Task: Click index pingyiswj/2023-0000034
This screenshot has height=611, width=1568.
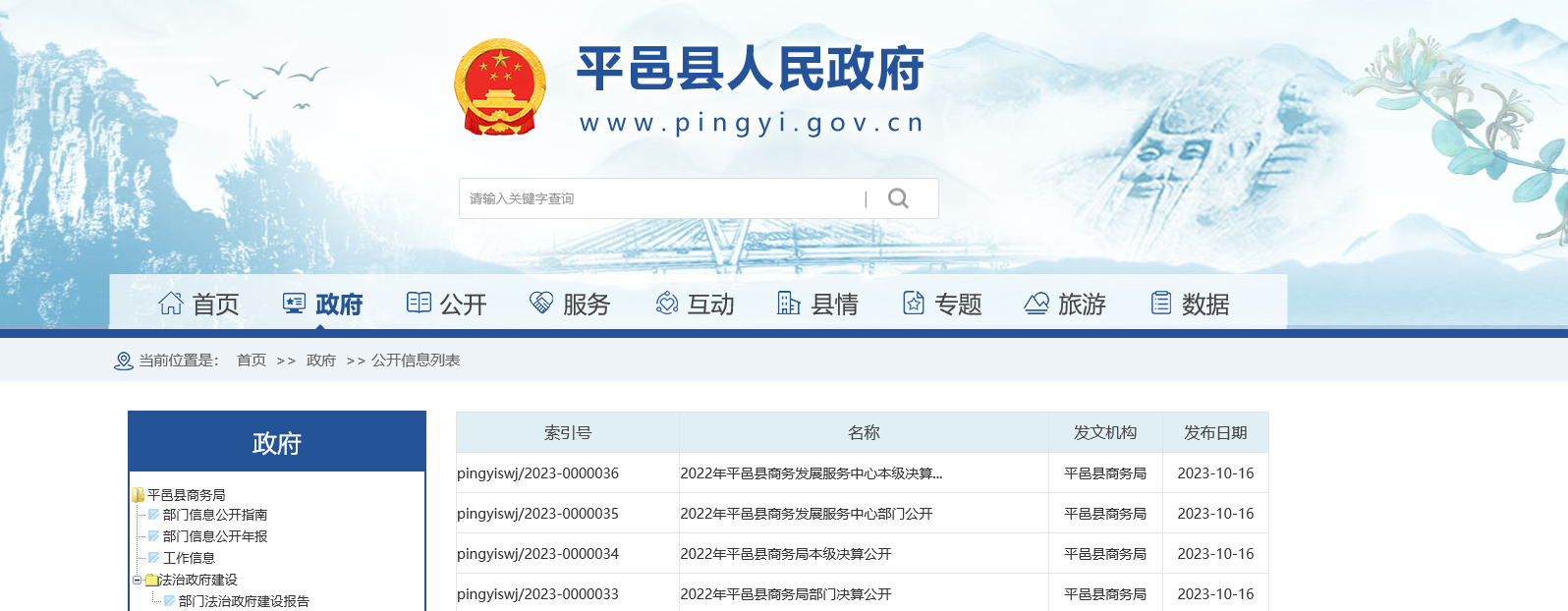Action: point(538,554)
